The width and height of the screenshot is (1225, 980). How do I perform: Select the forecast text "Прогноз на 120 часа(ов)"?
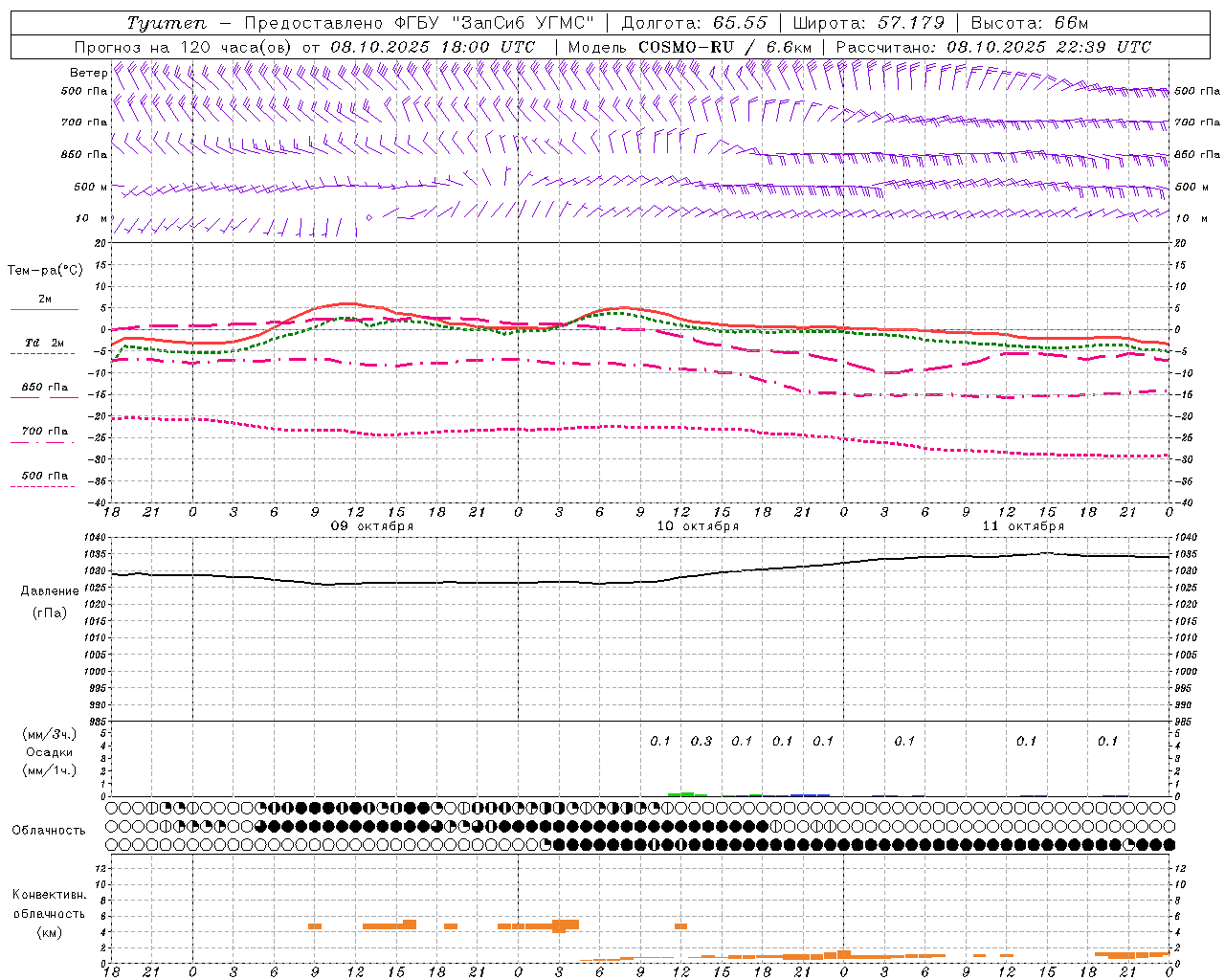(x=184, y=47)
